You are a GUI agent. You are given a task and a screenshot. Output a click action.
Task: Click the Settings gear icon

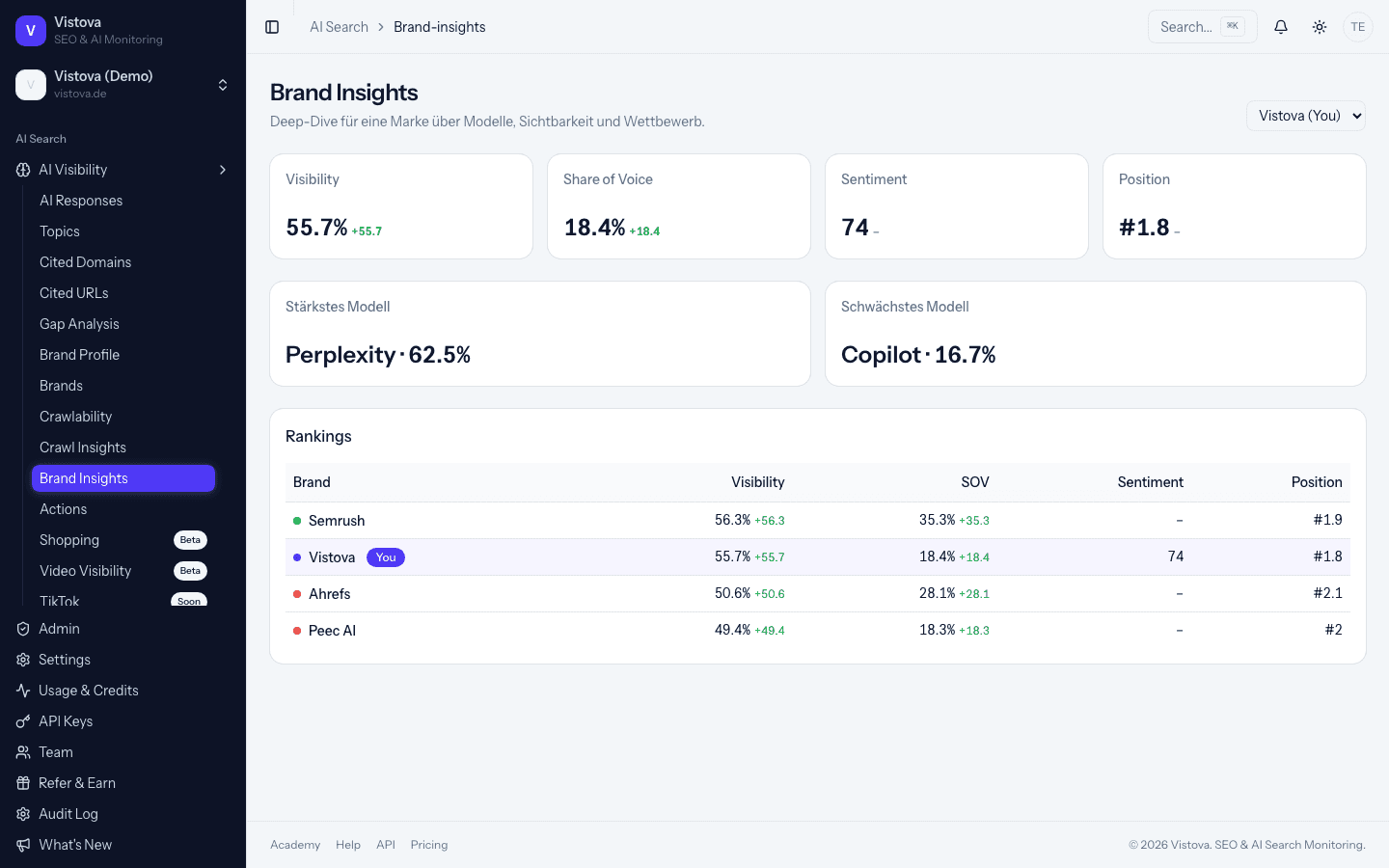pyautogui.click(x=23, y=660)
